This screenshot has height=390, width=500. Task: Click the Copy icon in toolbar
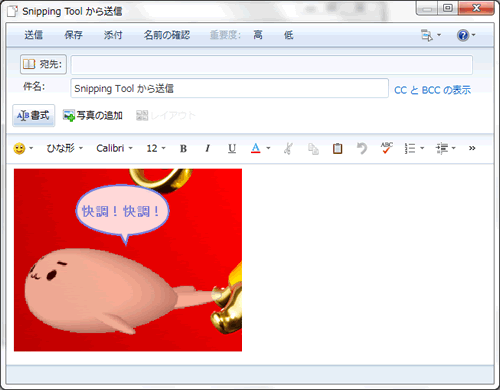[x=313, y=149]
